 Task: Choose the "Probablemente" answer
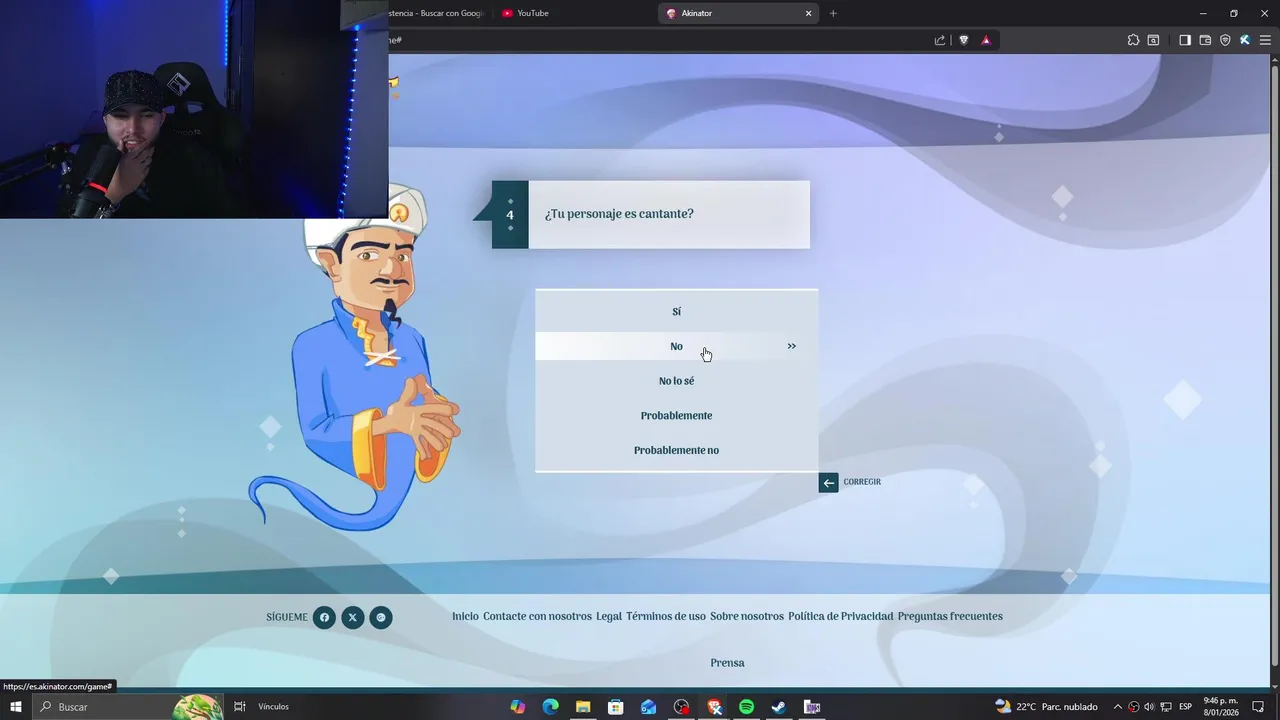coord(676,415)
